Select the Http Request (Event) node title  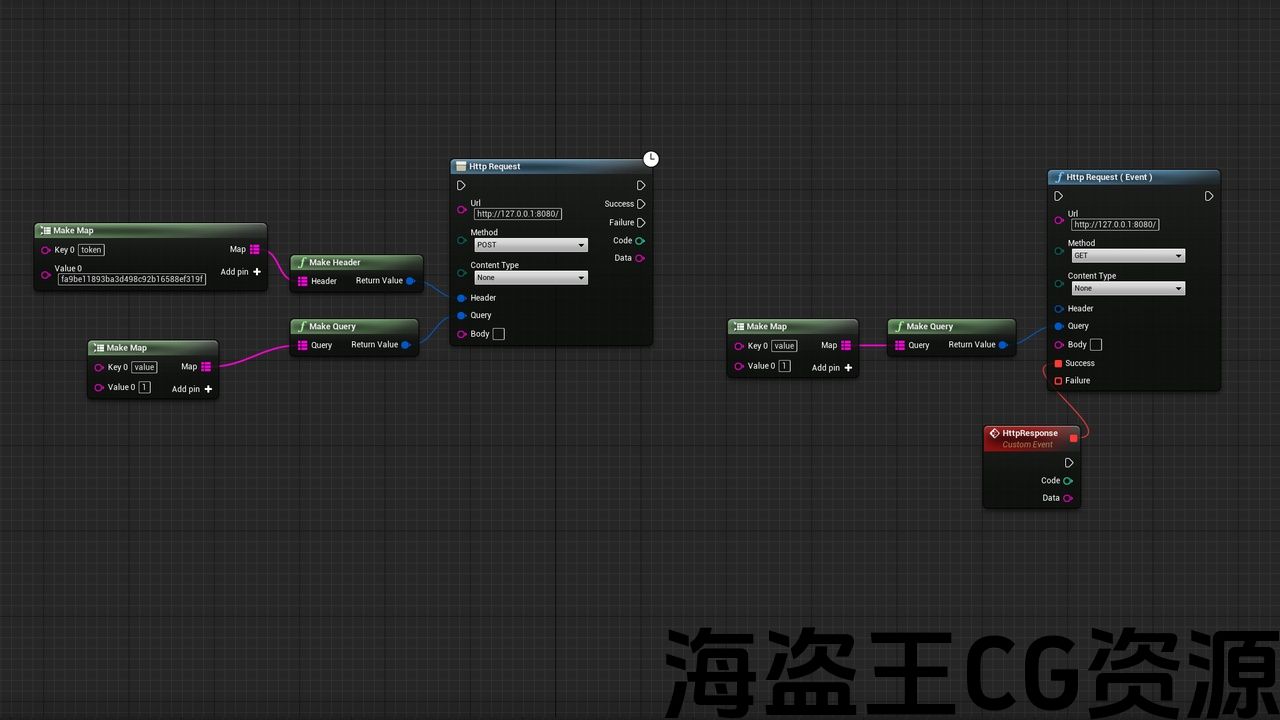(1109, 177)
